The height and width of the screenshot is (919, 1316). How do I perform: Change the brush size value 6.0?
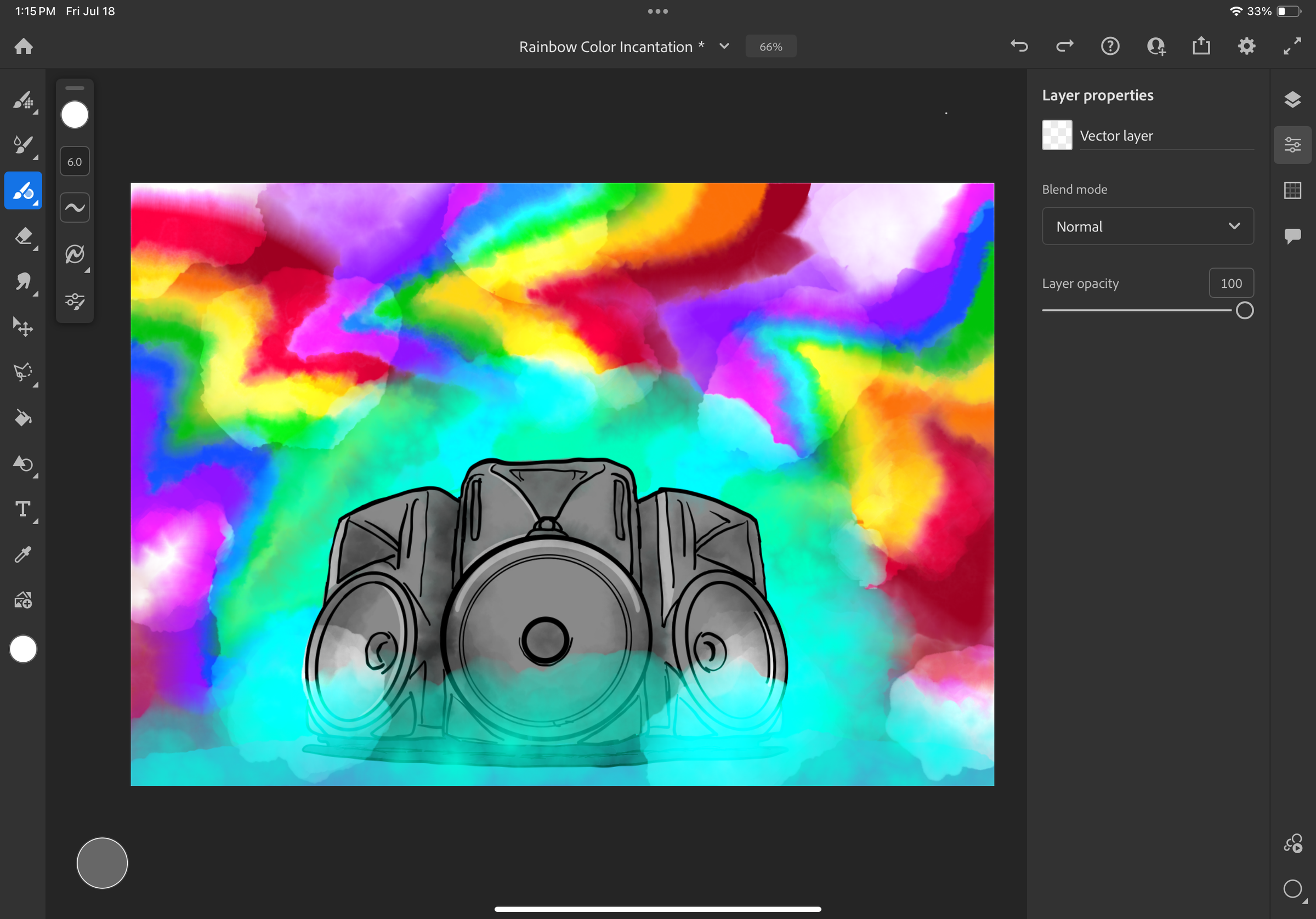coord(75,162)
